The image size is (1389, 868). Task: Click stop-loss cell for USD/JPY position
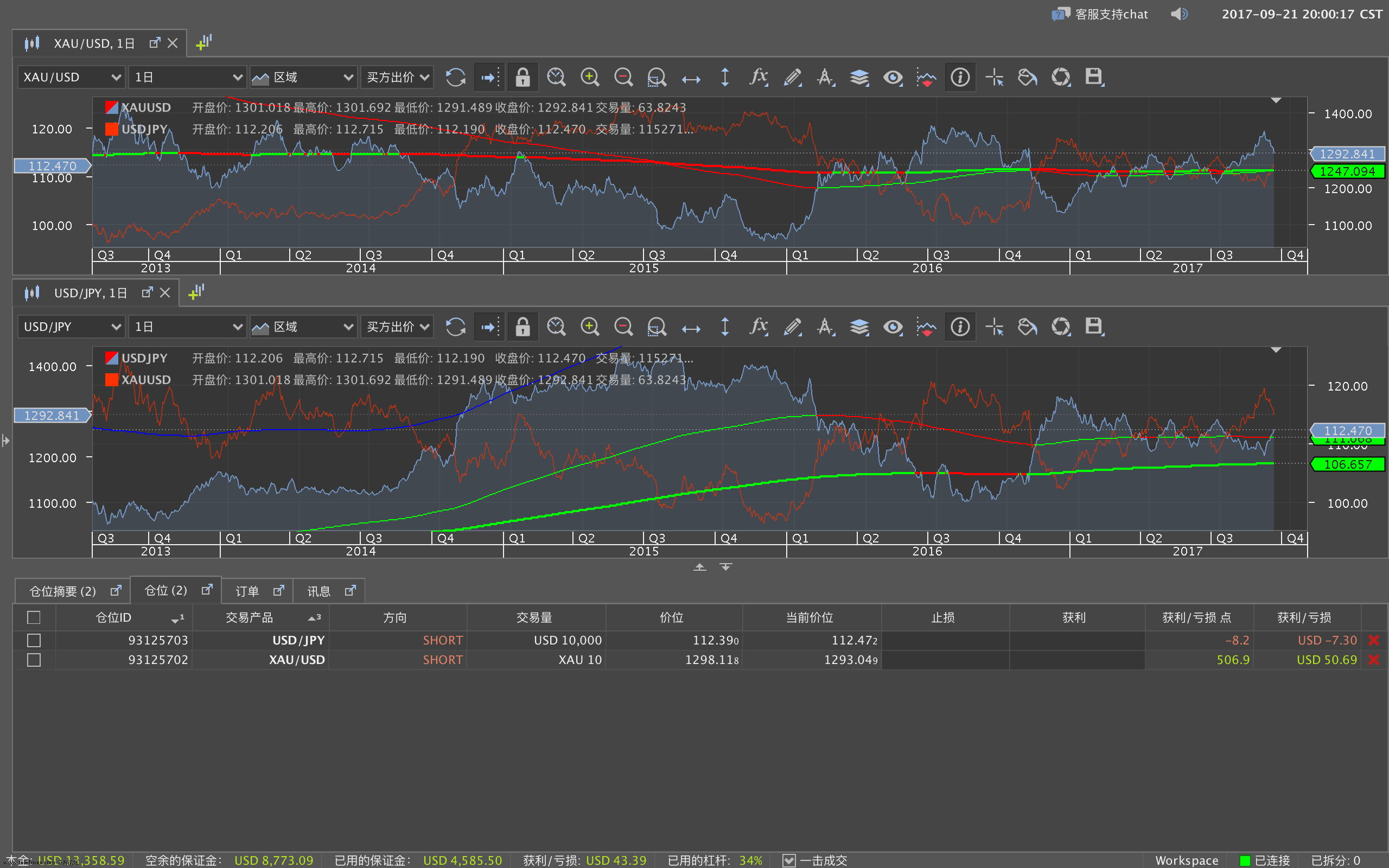click(945, 640)
